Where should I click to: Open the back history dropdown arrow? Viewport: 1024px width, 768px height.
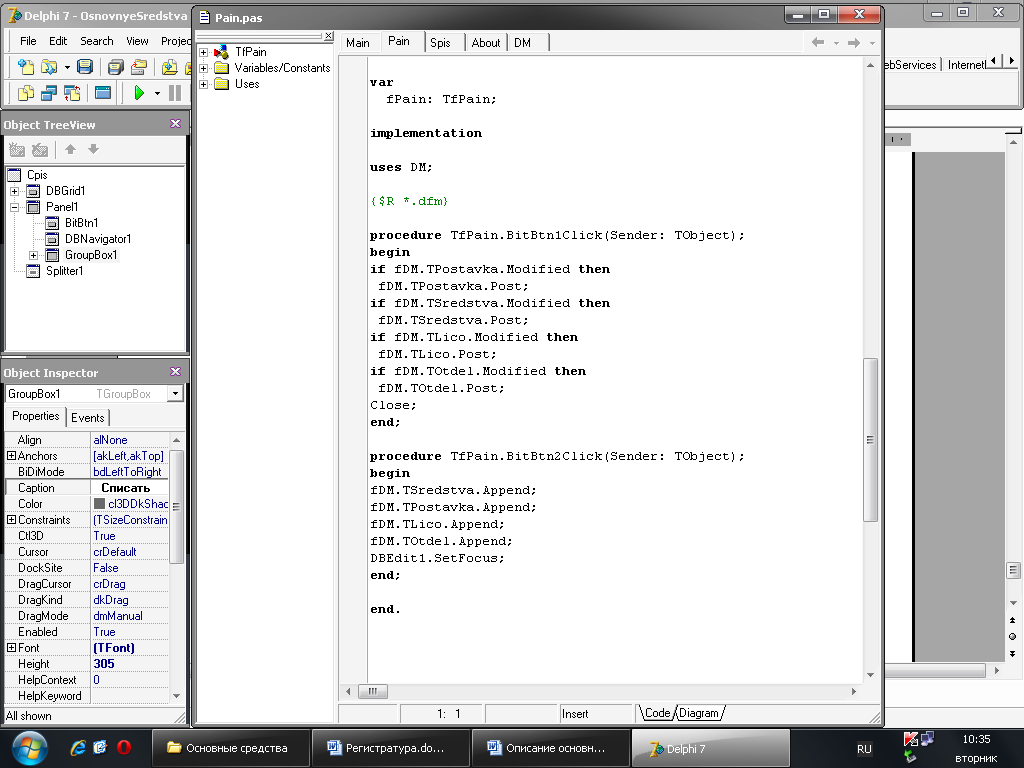(836, 43)
